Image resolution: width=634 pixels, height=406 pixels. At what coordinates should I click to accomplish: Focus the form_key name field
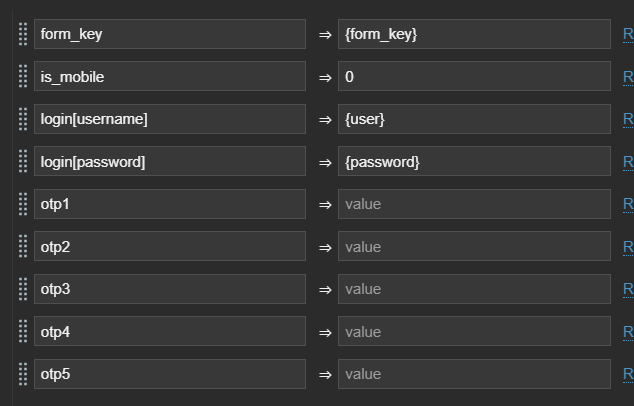click(x=169, y=34)
